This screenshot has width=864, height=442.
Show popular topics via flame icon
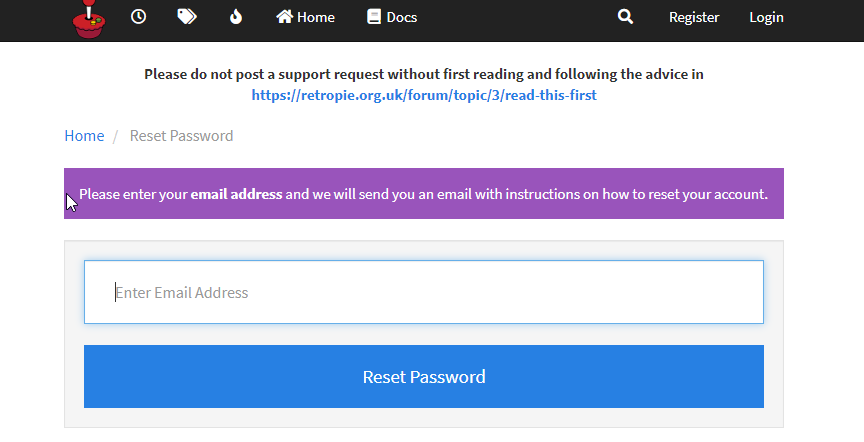click(236, 17)
